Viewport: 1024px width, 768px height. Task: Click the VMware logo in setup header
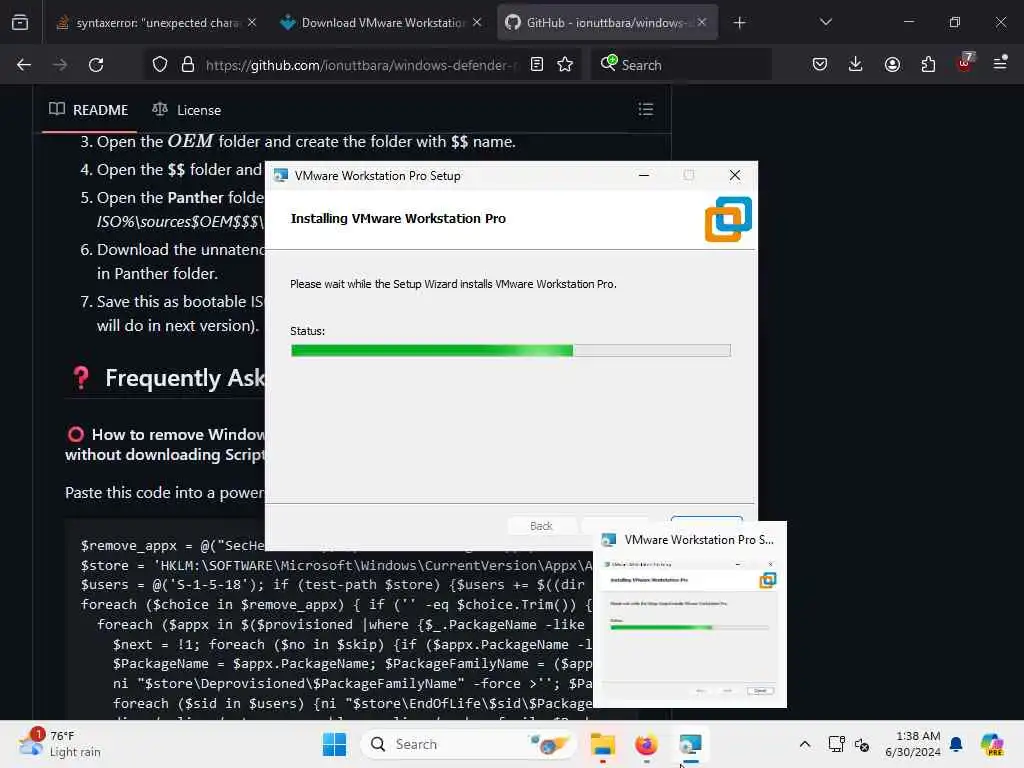coord(728,219)
